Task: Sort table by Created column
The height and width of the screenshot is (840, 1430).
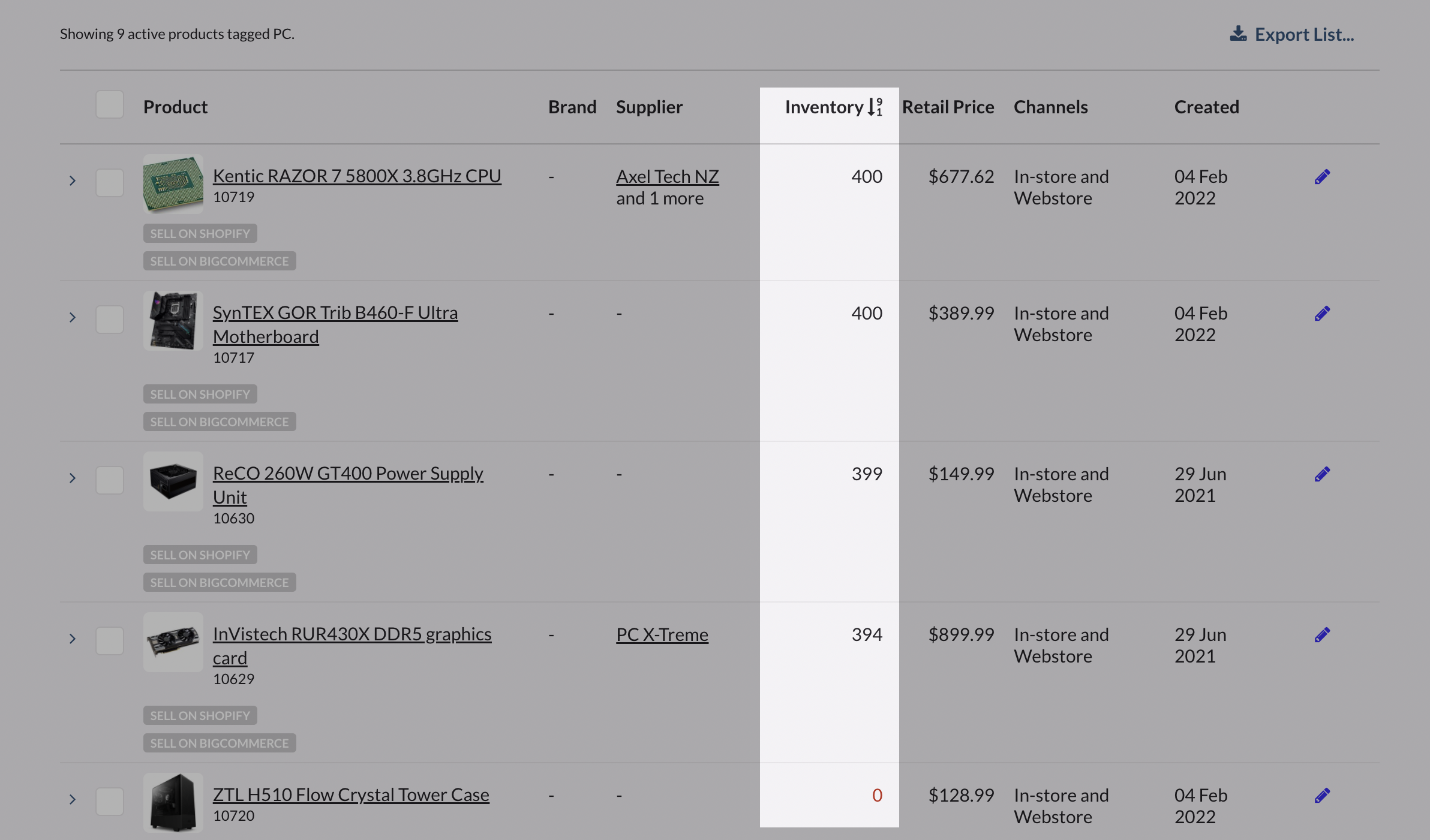Action: [1206, 107]
